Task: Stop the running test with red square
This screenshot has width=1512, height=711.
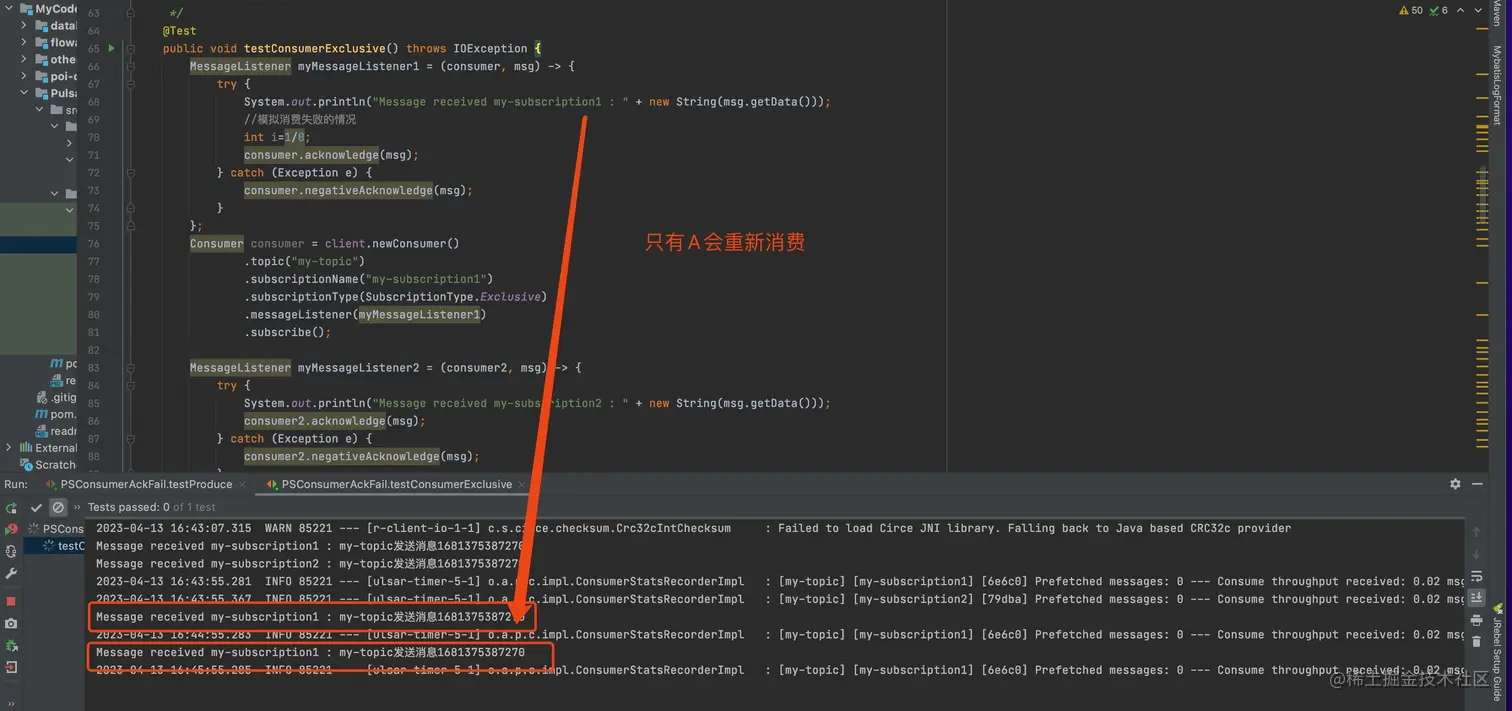Action: coord(11,601)
